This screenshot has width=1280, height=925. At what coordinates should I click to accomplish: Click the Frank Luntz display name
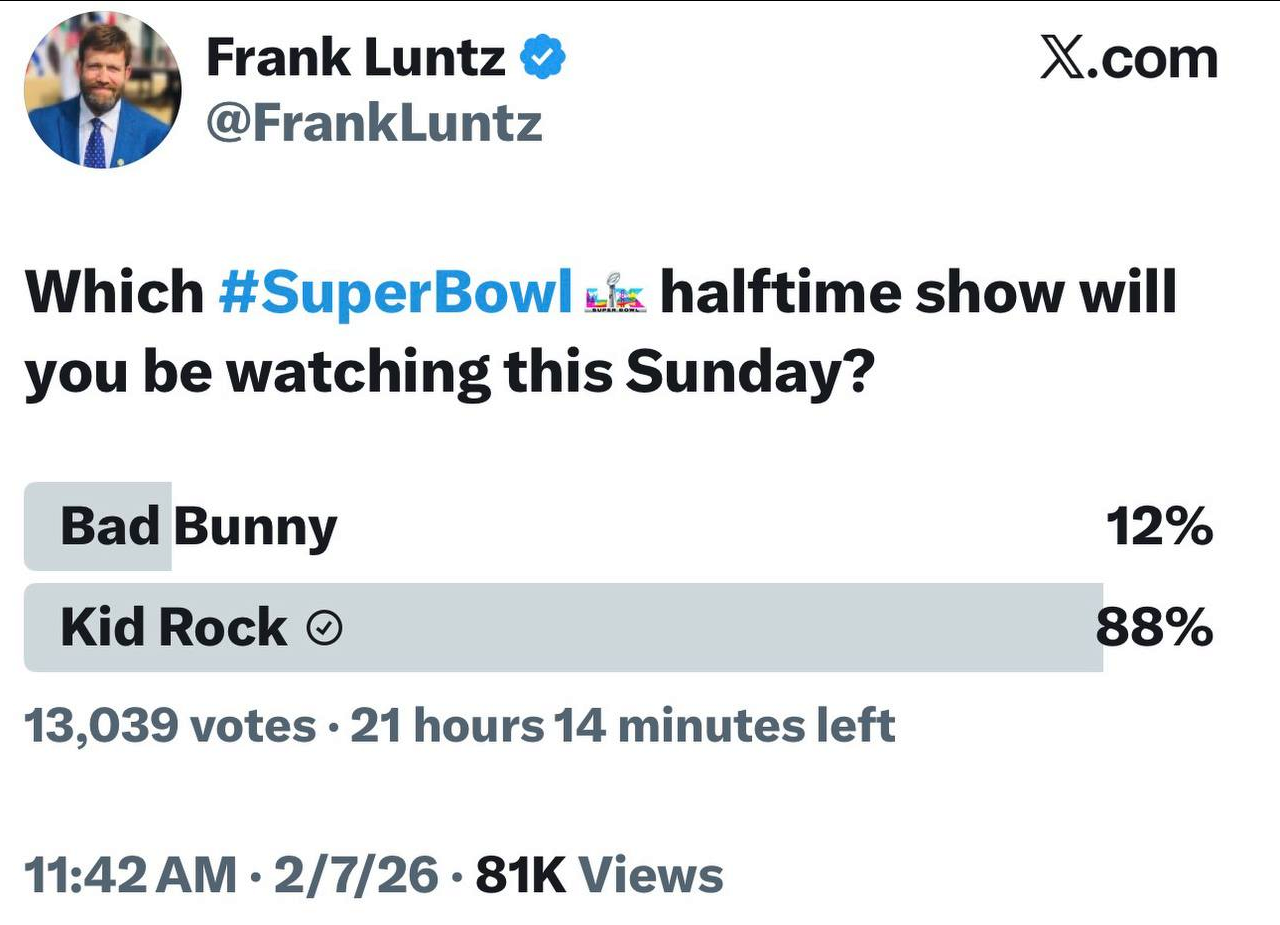pos(355,59)
